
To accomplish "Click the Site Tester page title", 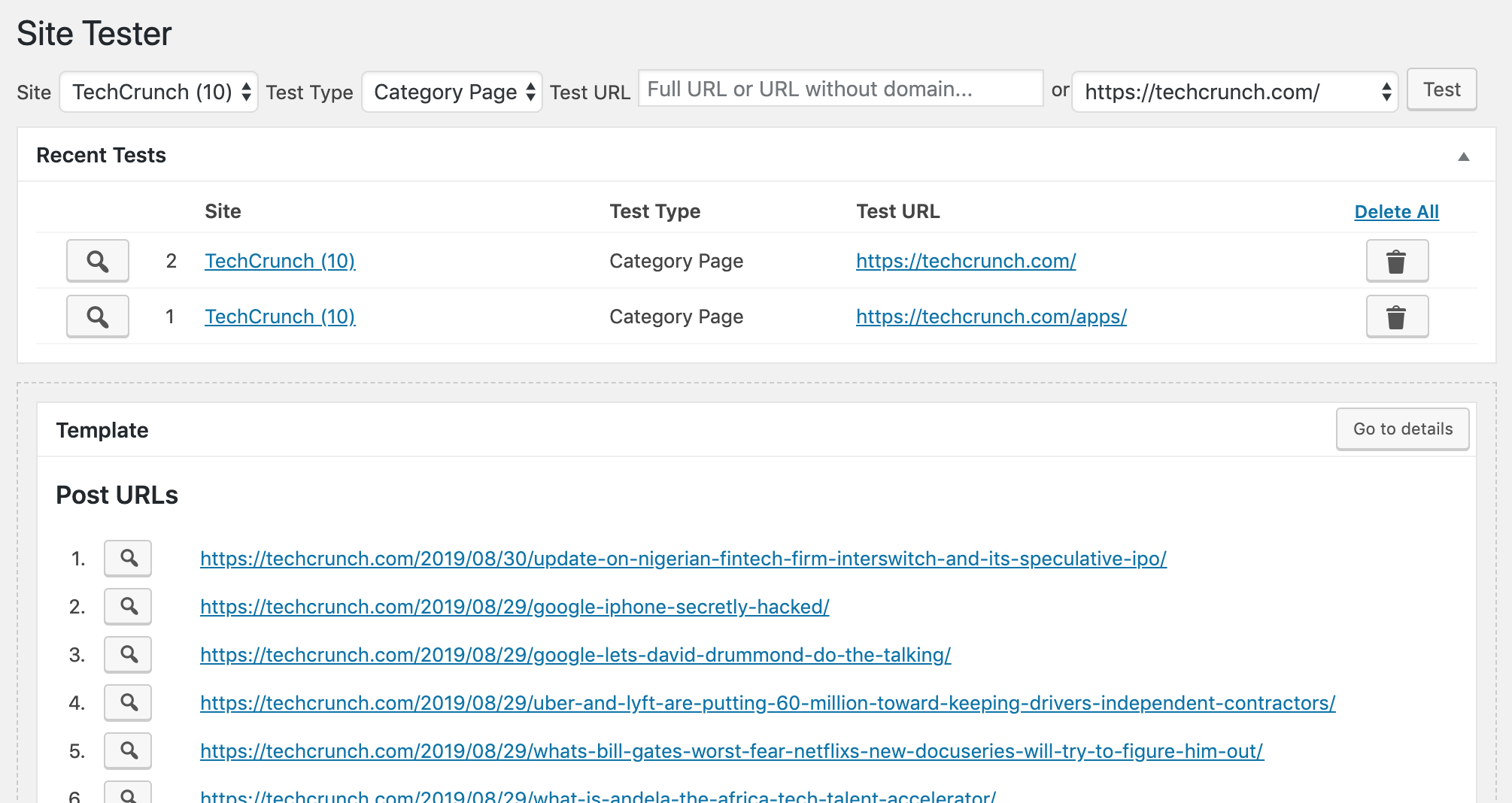I will 94,34.
